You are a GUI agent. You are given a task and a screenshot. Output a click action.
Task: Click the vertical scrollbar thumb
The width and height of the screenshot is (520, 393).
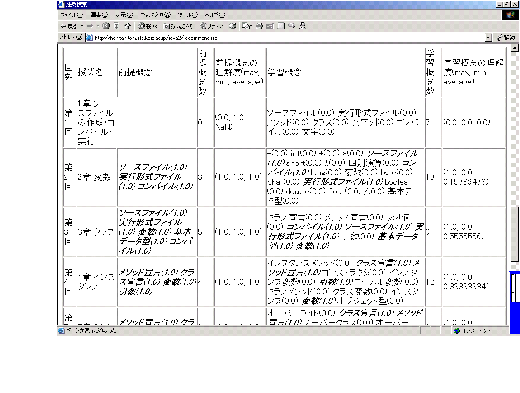pyautogui.click(x=515, y=234)
